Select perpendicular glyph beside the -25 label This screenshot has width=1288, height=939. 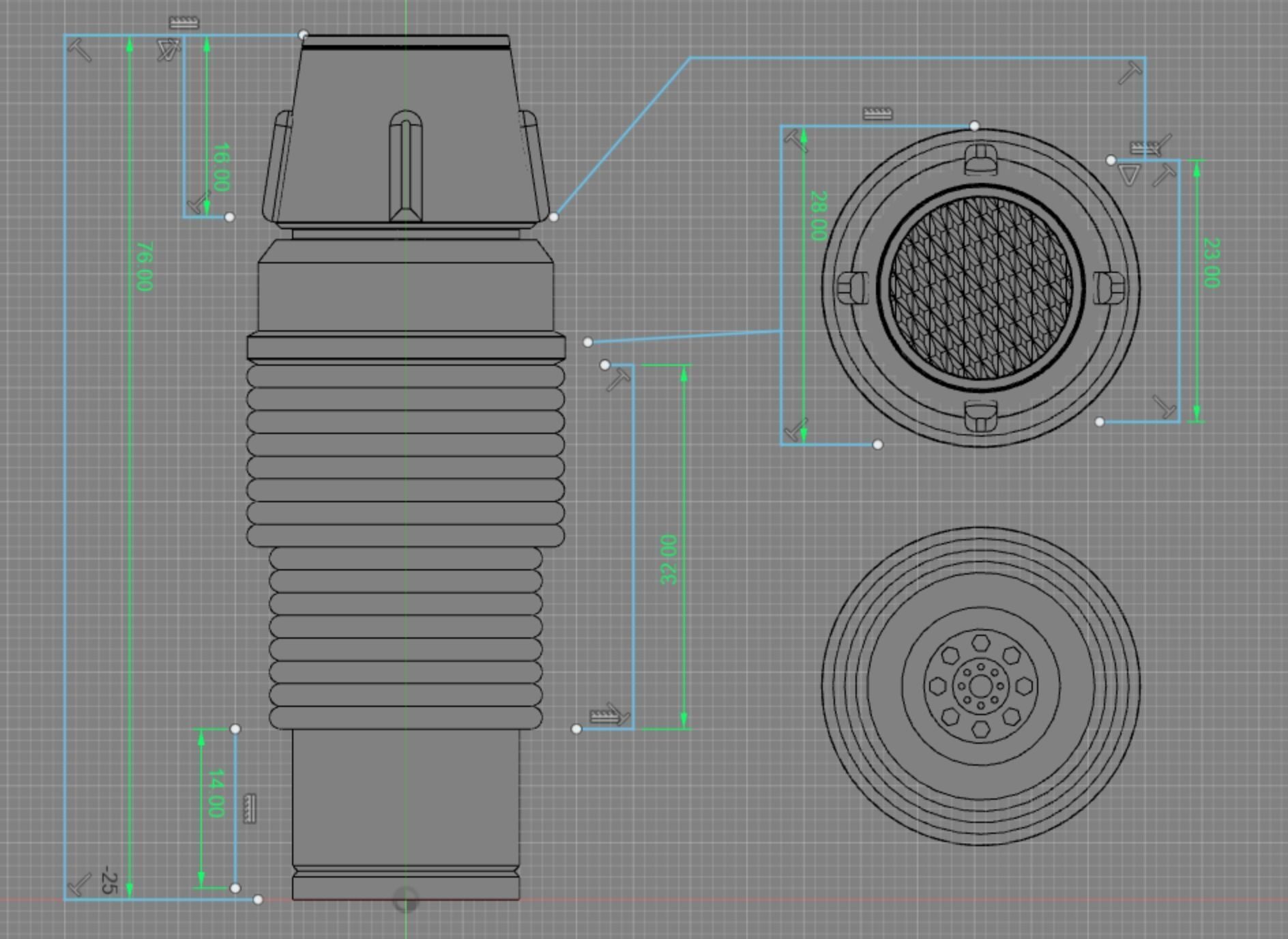point(80,884)
